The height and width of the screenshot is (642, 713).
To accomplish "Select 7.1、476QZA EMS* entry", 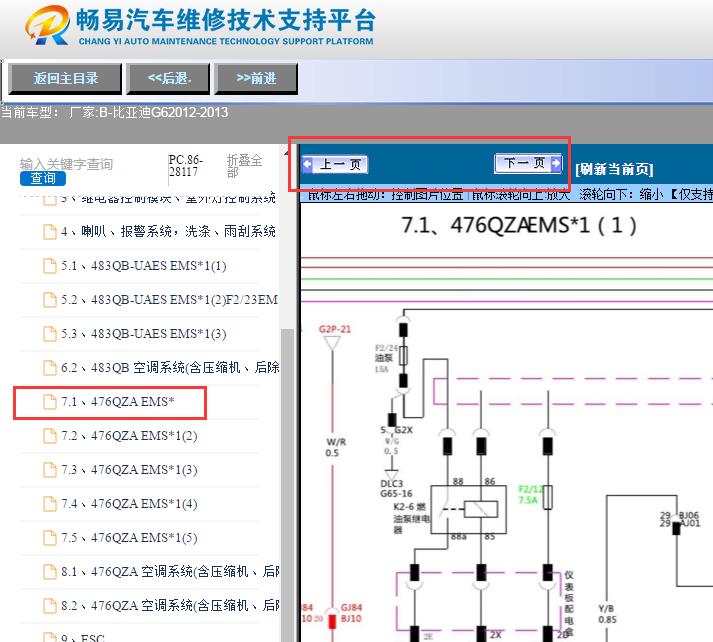I will [118, 402].
